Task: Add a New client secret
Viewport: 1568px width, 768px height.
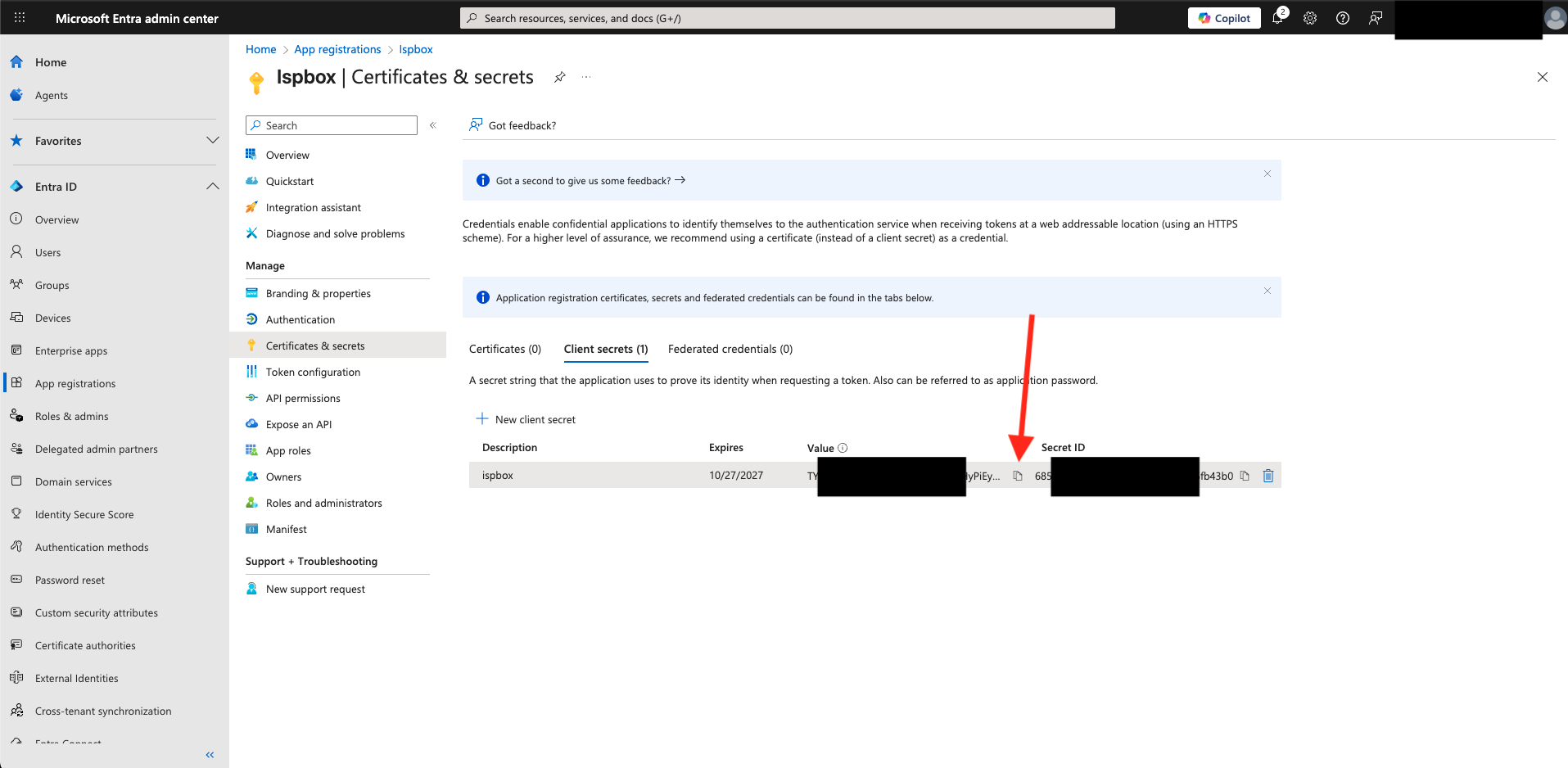Action: click(526, 419)
